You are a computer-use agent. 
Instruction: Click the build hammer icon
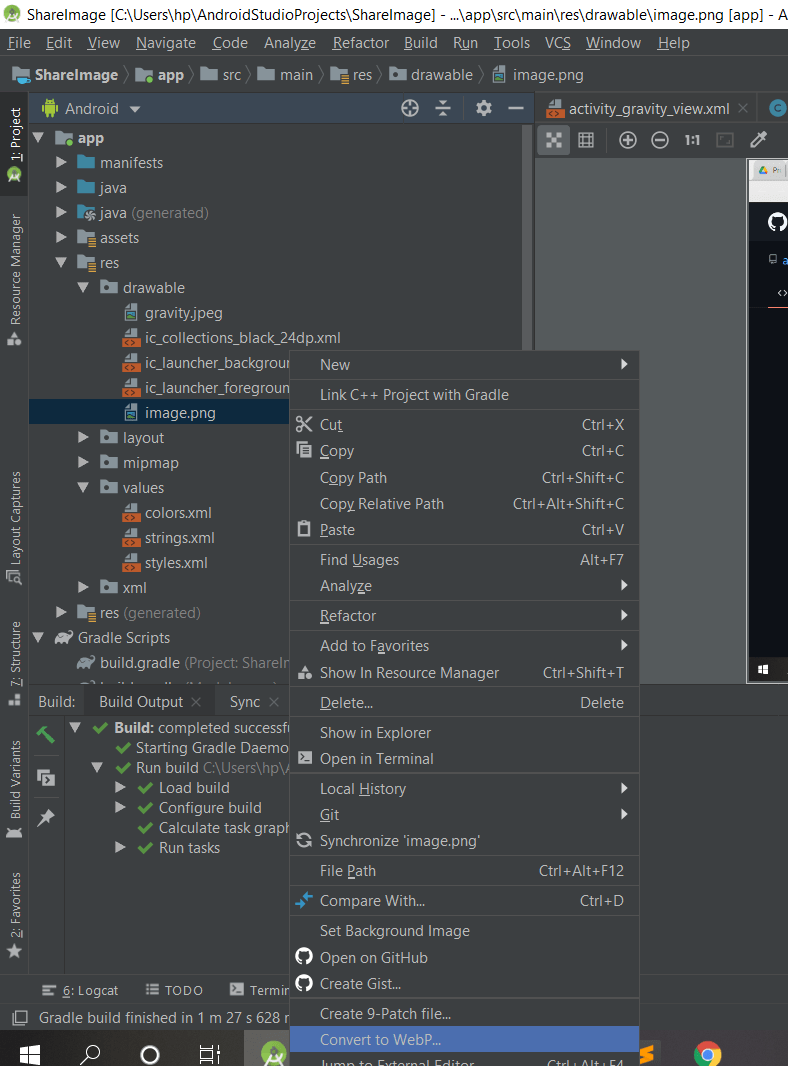pos(45,735)
